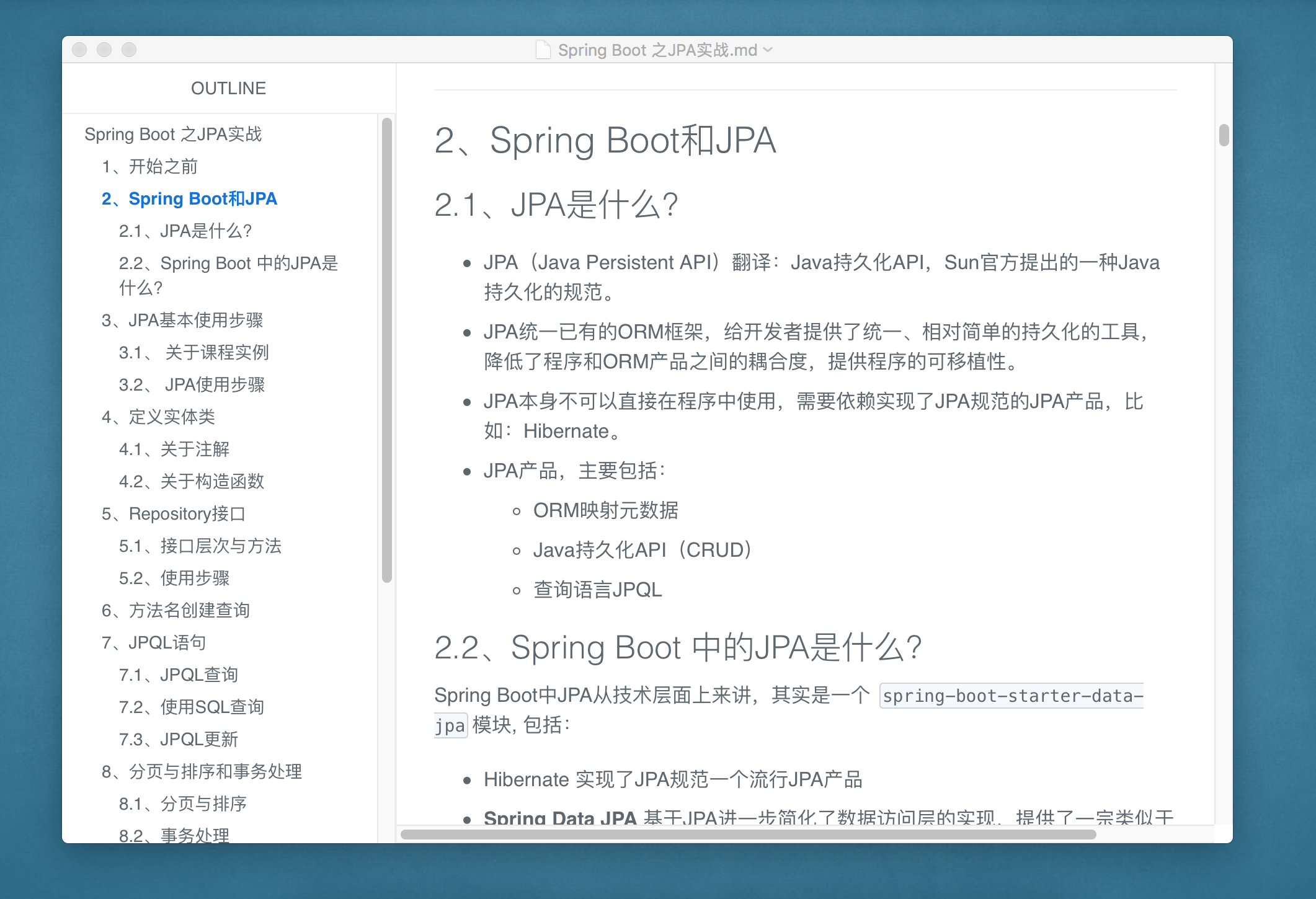Click the OUTLINE panel header
The image size is (1316, 899).
pyautogui.click(x=228, y=88)
